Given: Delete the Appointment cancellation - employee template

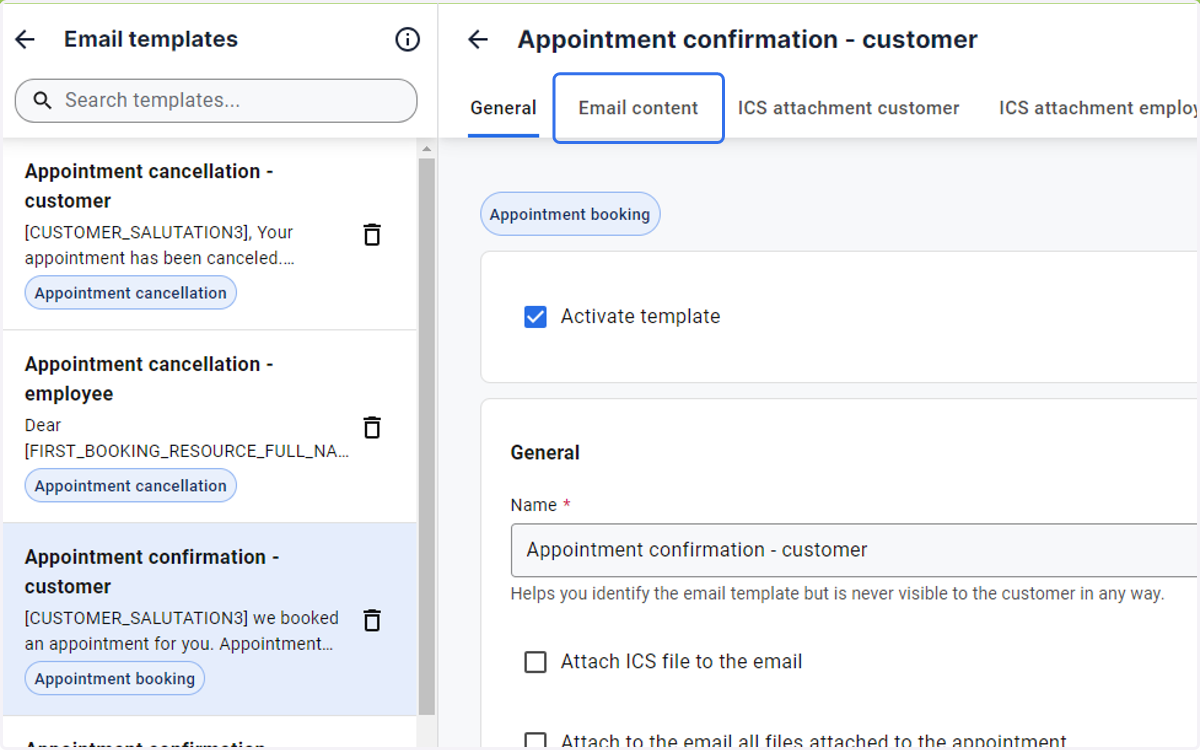Looking at the screenshot, I should coord(372,427).
